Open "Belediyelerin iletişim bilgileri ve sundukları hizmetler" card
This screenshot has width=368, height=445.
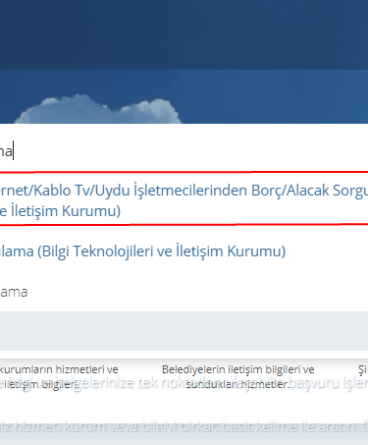(x=238, y=377)
